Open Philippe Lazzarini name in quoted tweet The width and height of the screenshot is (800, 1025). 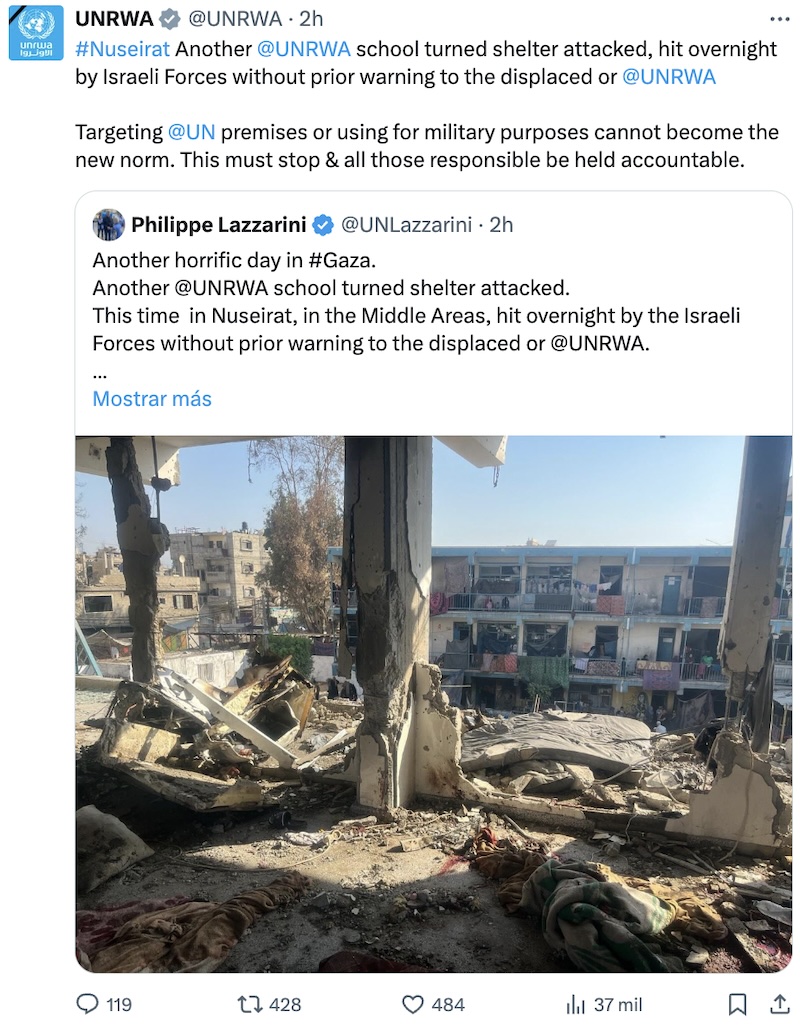pos(219,225)
